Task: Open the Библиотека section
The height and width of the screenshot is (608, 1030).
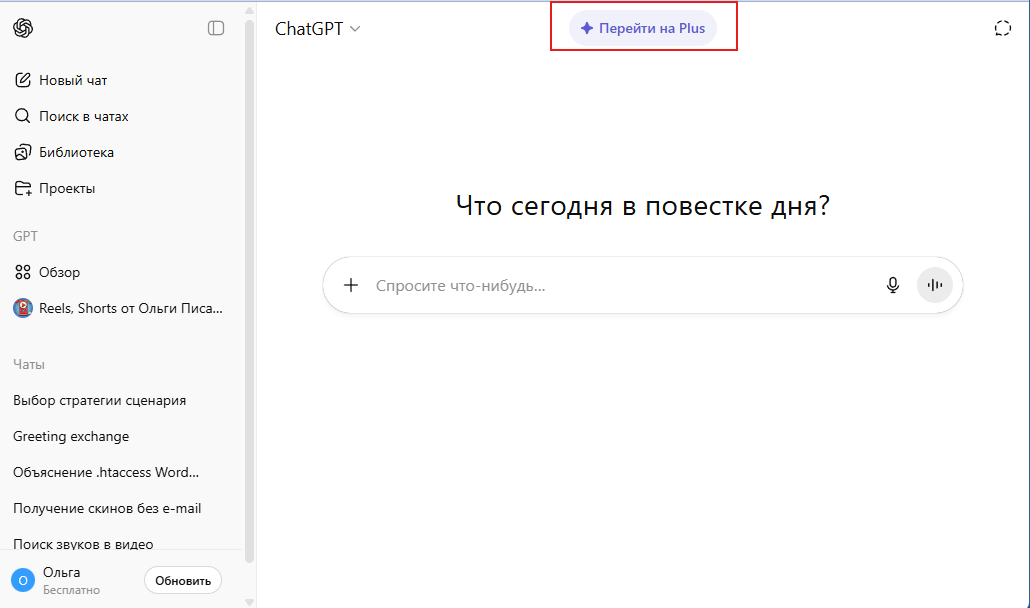Action: (x=64, y=152)
